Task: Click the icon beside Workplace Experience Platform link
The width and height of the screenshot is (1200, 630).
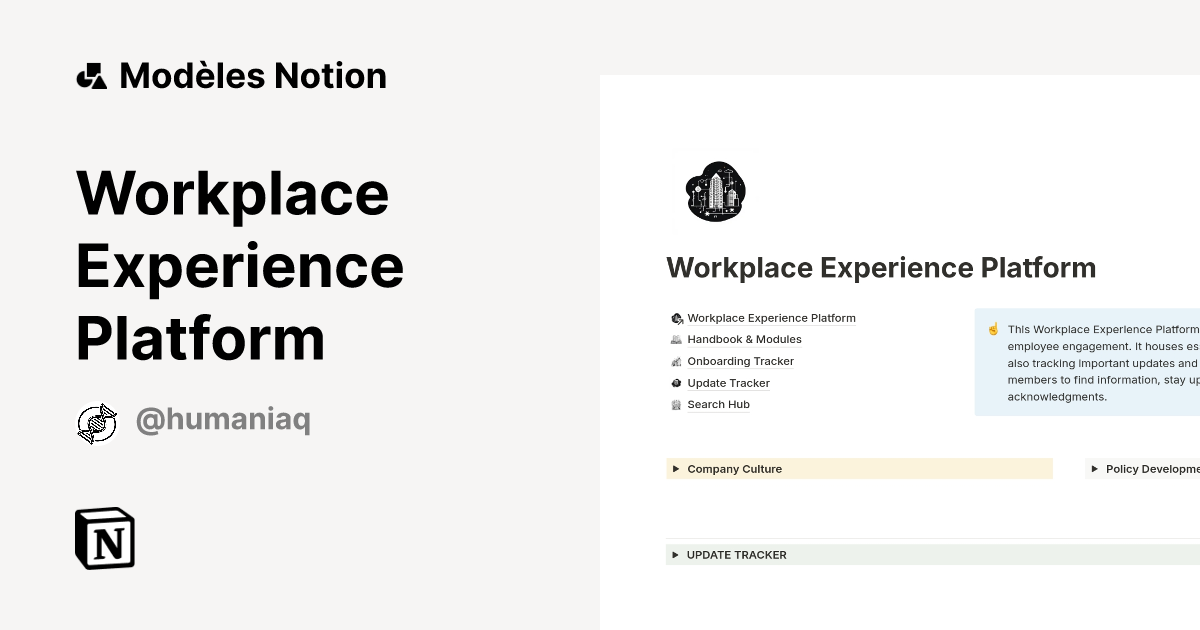Action: click(675, 317)
